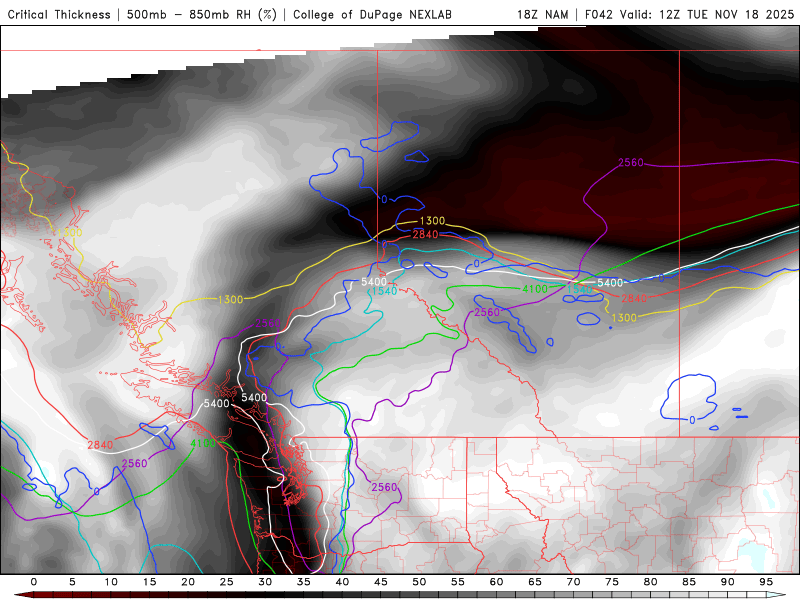Click the 'College of DuPage NEXLAB' header text

coord(372,14)
